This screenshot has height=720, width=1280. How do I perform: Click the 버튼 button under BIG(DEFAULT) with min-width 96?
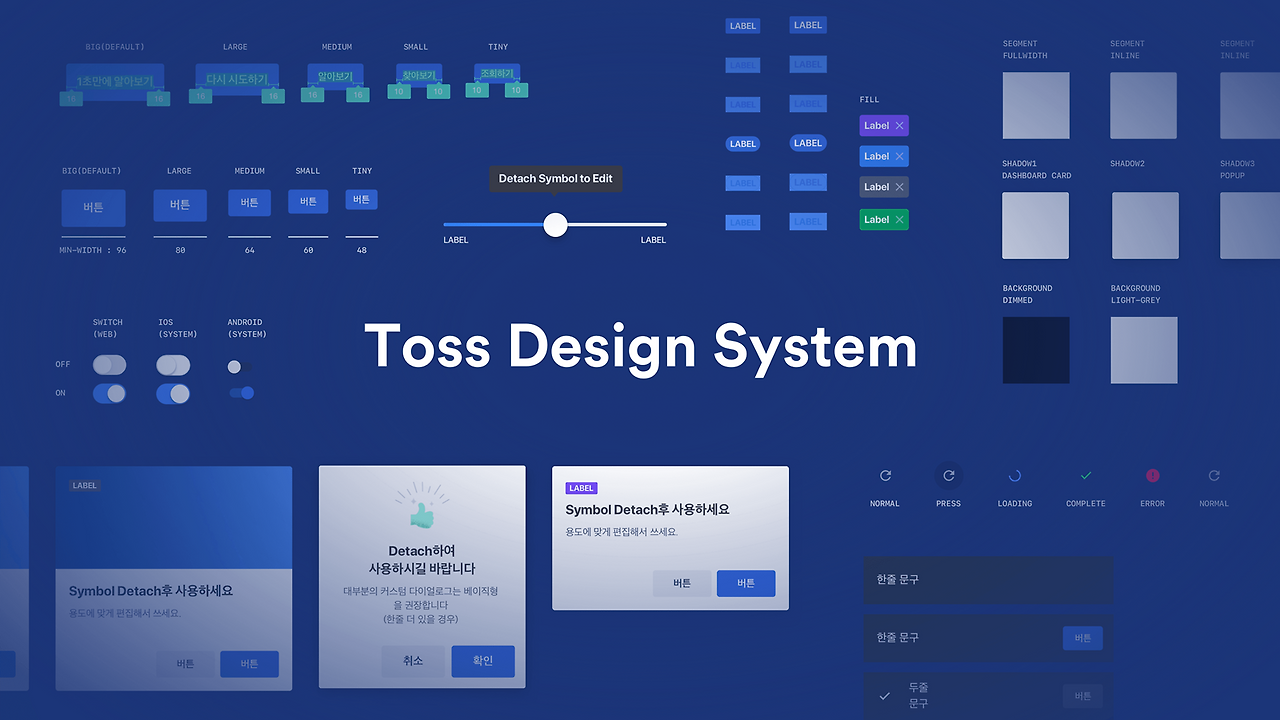(x=93, y=208)
